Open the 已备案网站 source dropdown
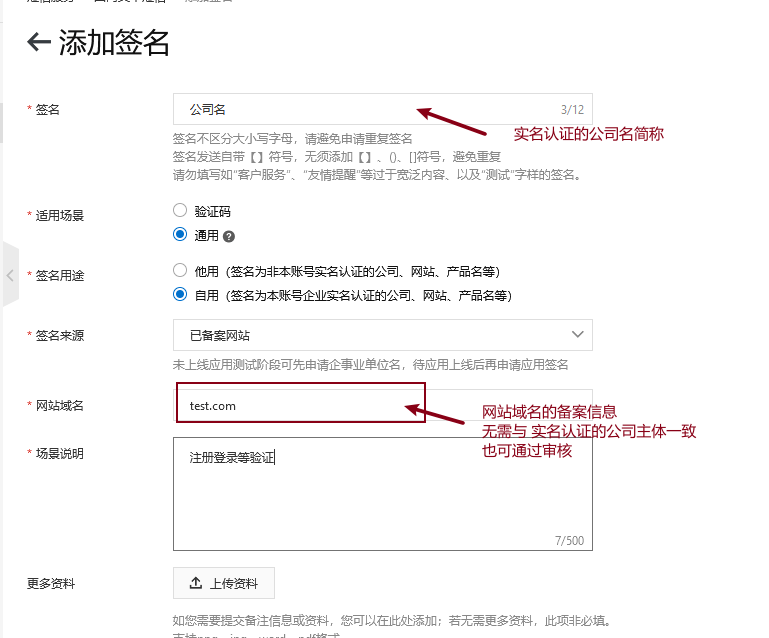This screenshot has width=769, height=638. [382, 335]
